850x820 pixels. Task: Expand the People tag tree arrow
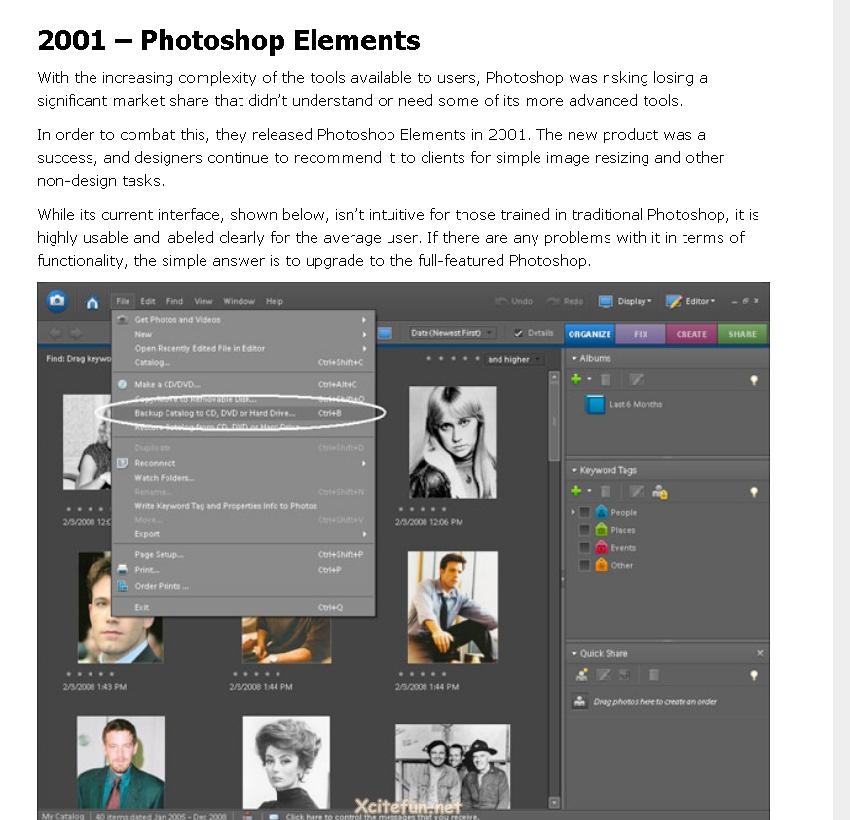click(573, 512)
